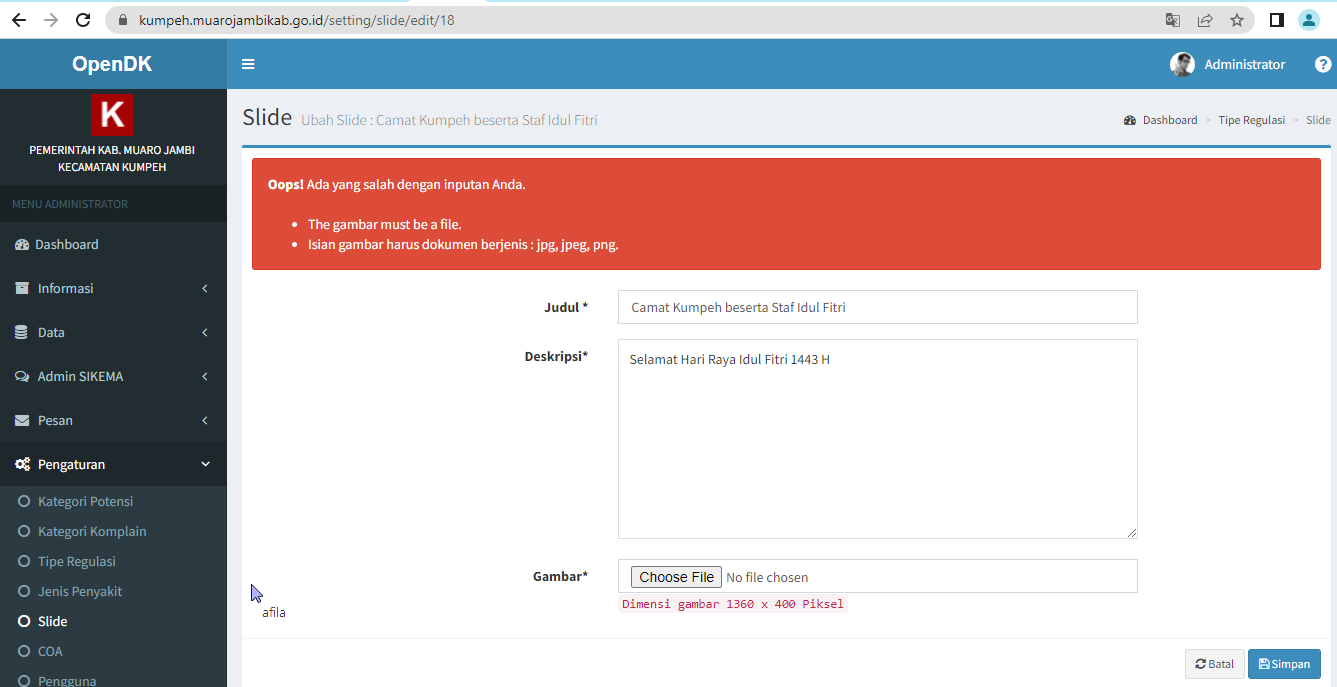The image size is (1337, 687).
Task: Click the Batal button
Action: coord(1214,663)
